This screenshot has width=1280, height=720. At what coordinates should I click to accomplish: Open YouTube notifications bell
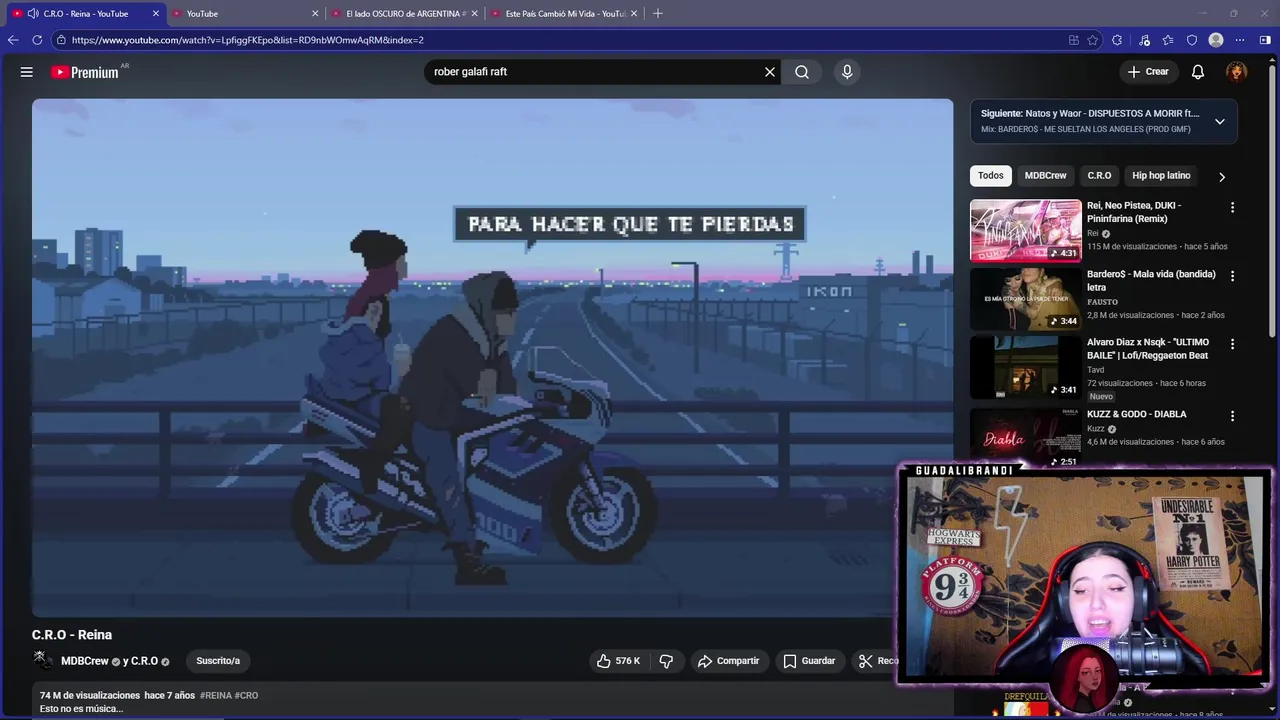pyautogui.click(x=1198, y=72)
